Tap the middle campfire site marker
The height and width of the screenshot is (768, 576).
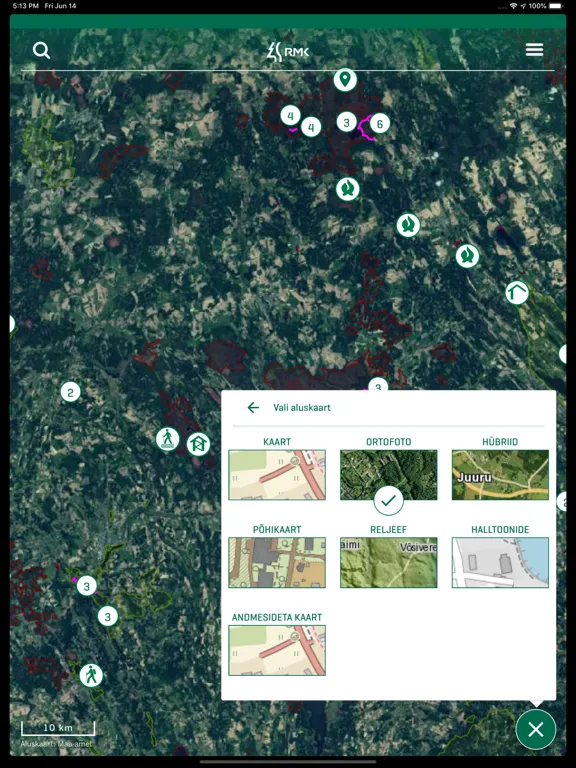tap(408, 225)
